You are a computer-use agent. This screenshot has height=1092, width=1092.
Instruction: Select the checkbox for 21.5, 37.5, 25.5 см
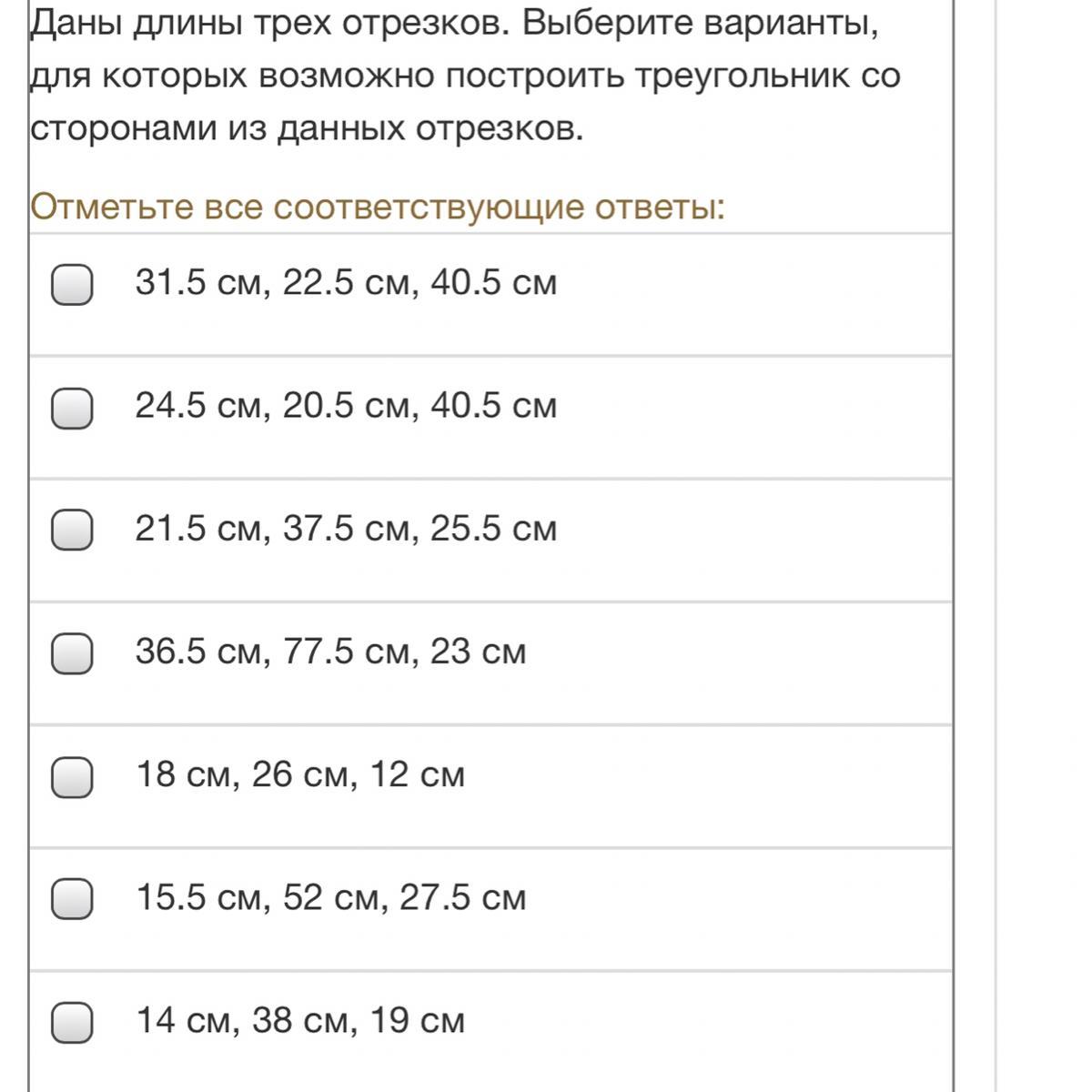[x=72, y=530]
